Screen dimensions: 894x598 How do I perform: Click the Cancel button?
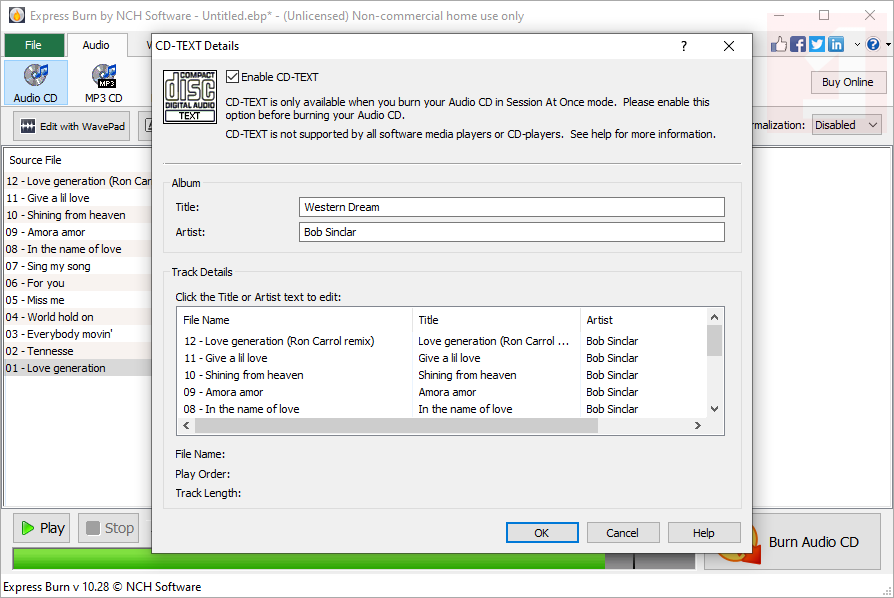pyautogui.click(x=623, y=532)
